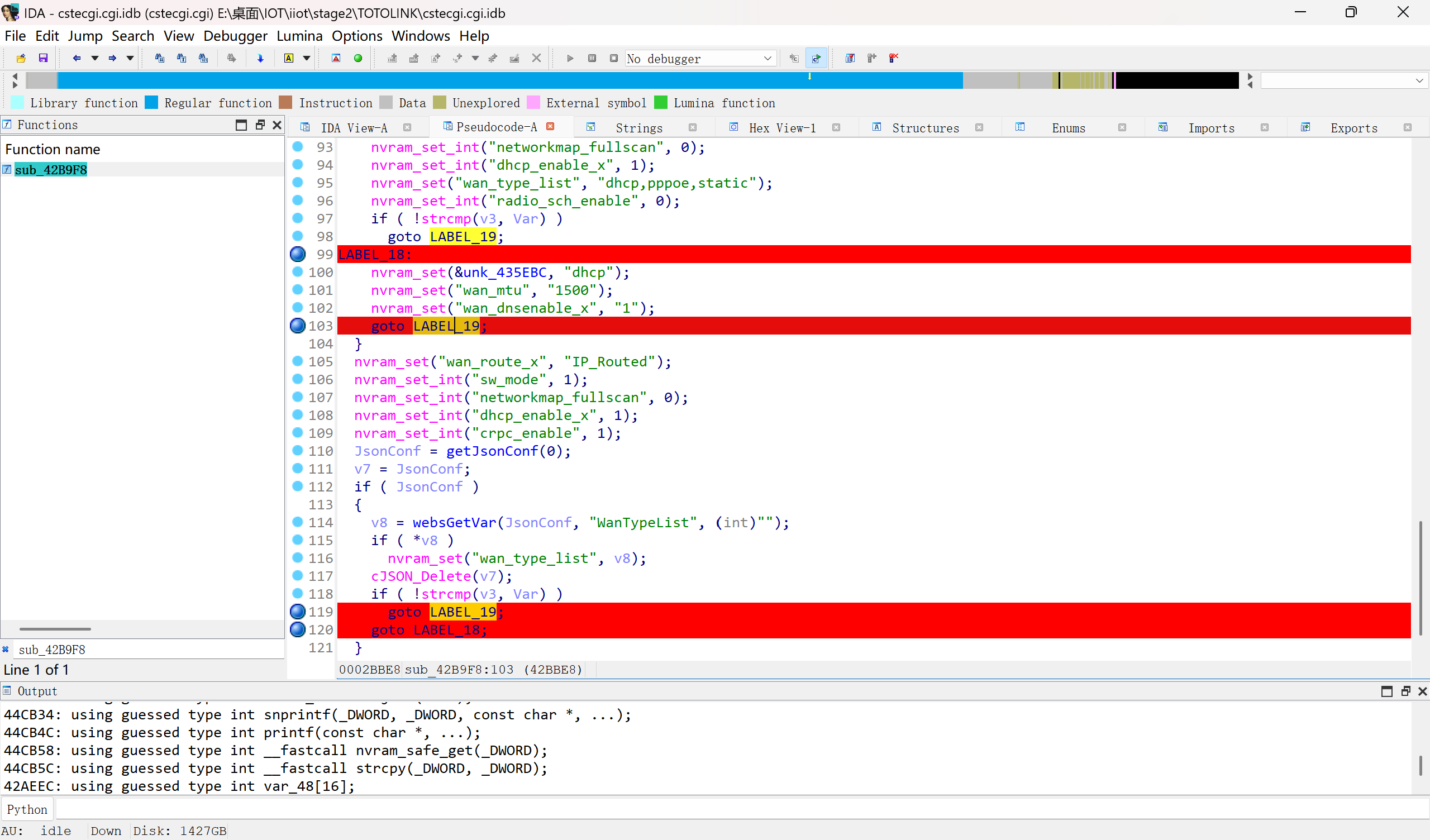1430x840 pixels.
Task: Toggle breakpoint dot on line 103
Action: pyautogui.click(x=298, y=325)
